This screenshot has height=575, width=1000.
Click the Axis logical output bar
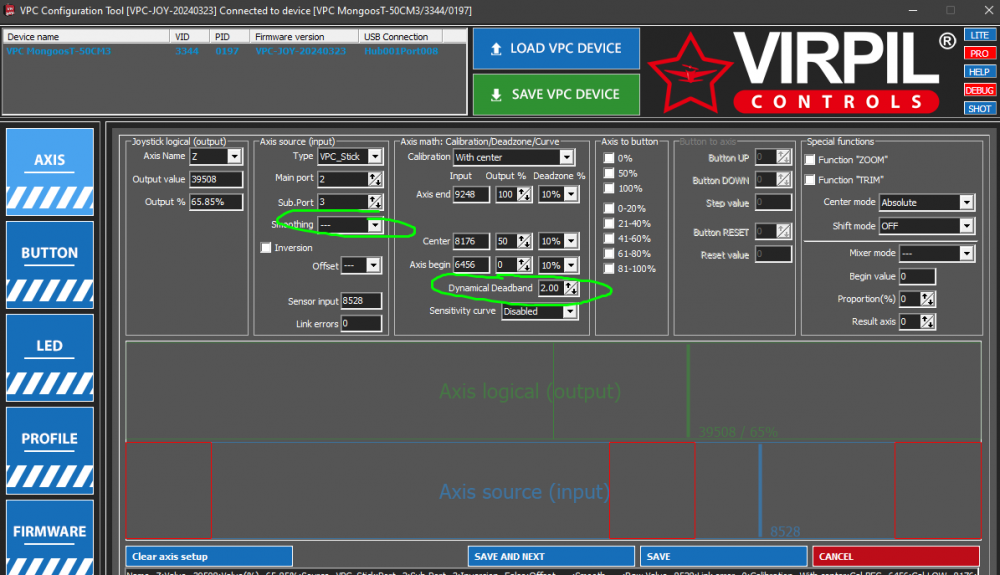coord(554,391)
